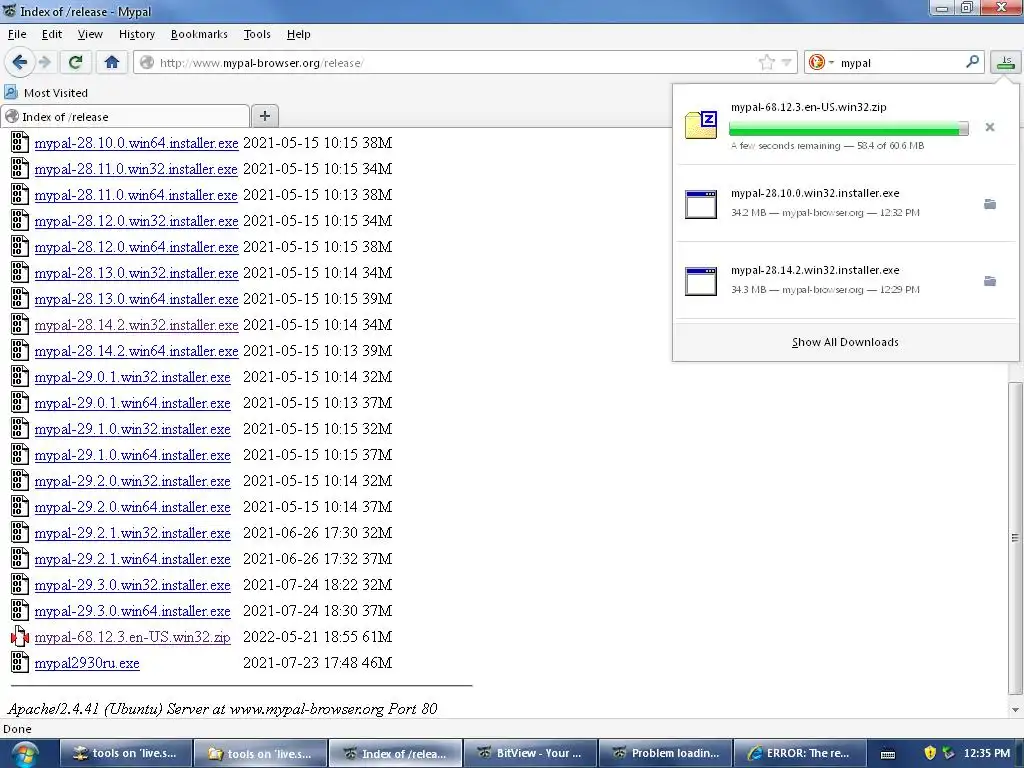Viewport: 1024px width, 768px height.
Task: Open the File menu
Action: pyautogui.click(x=17, y=34)
